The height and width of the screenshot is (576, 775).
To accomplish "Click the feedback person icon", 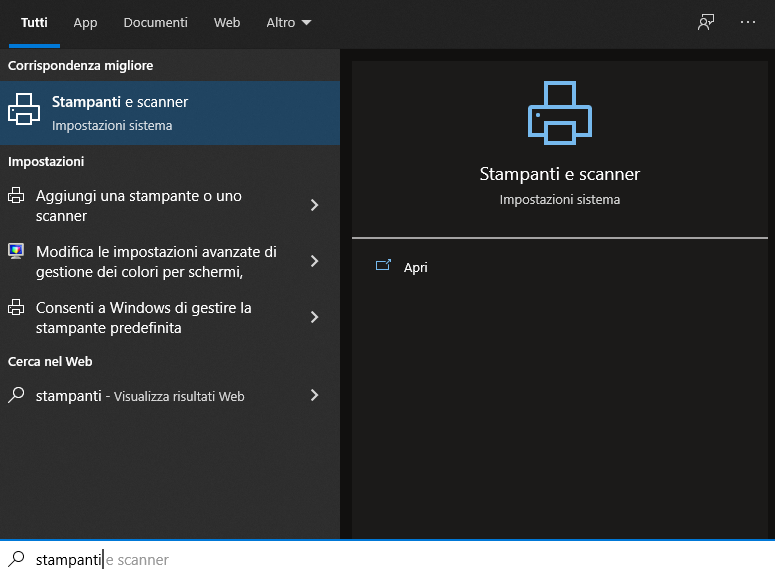I will click(706, 22).
